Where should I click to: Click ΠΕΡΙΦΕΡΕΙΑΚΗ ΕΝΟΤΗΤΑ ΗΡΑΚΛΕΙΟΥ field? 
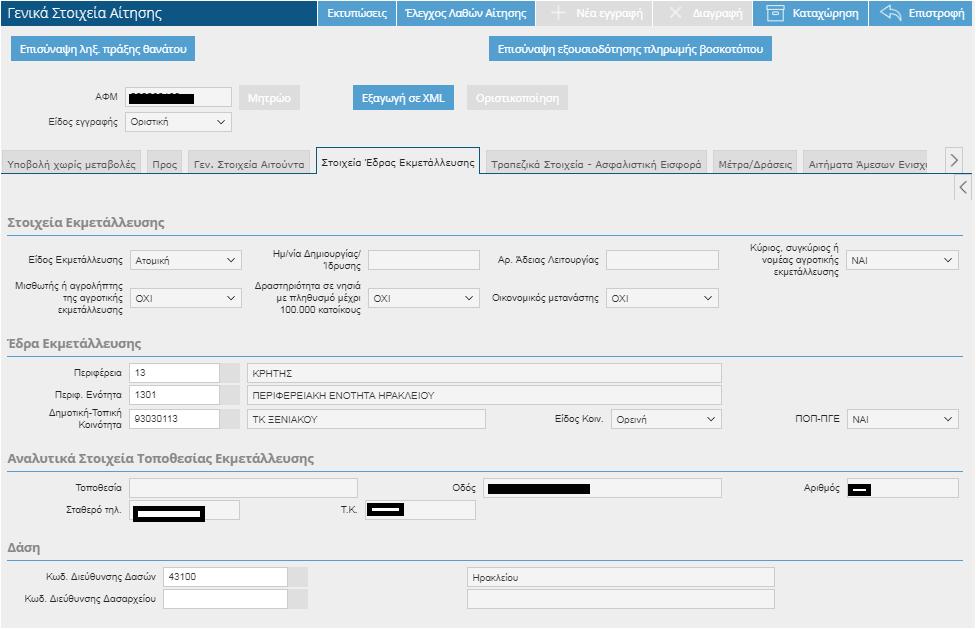[484, 394]
